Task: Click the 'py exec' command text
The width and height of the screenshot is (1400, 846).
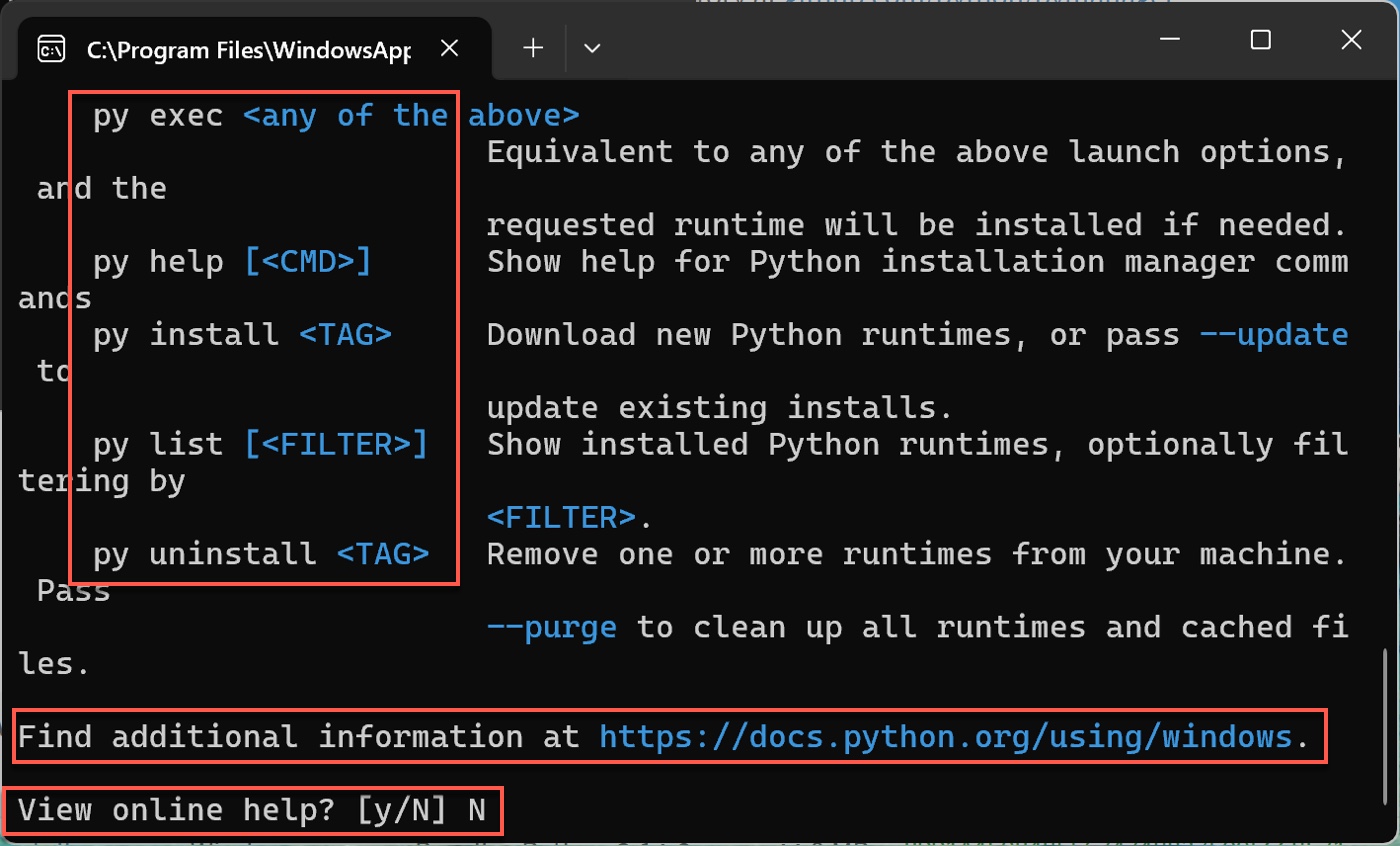Action: (x=158, y=116)
